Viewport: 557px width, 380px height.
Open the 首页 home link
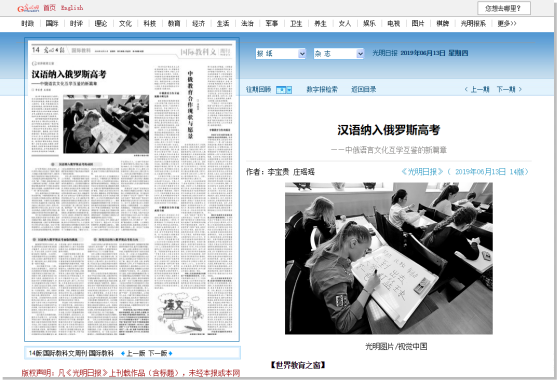tap(50, 8)
